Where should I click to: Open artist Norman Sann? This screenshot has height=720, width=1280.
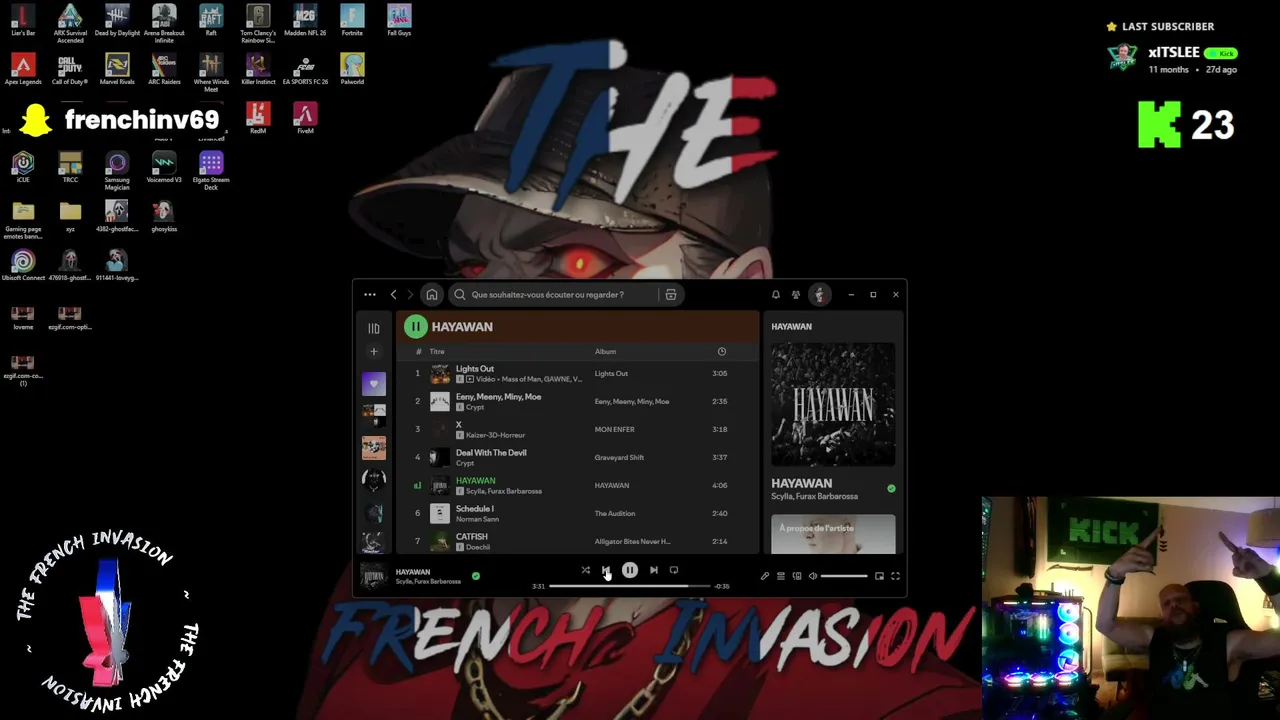[477, 519]
